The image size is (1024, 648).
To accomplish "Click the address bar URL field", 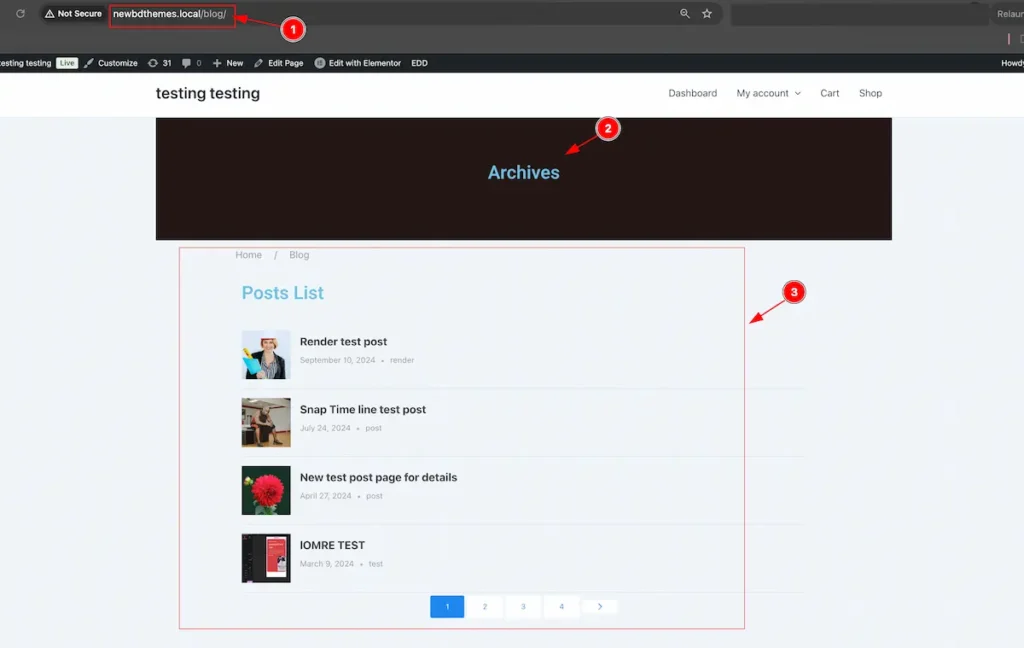I will pyautogui.click(x=400, y=14).
